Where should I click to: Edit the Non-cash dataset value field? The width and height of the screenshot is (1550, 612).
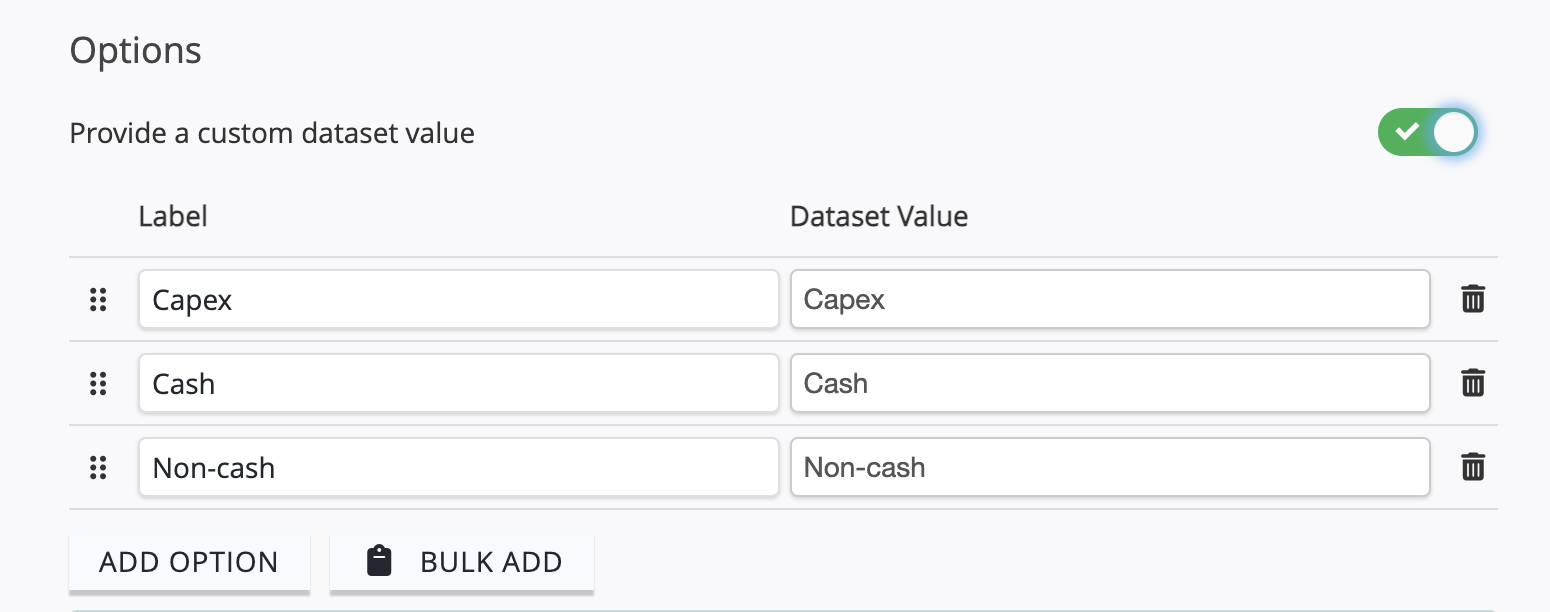[1110, 467]
